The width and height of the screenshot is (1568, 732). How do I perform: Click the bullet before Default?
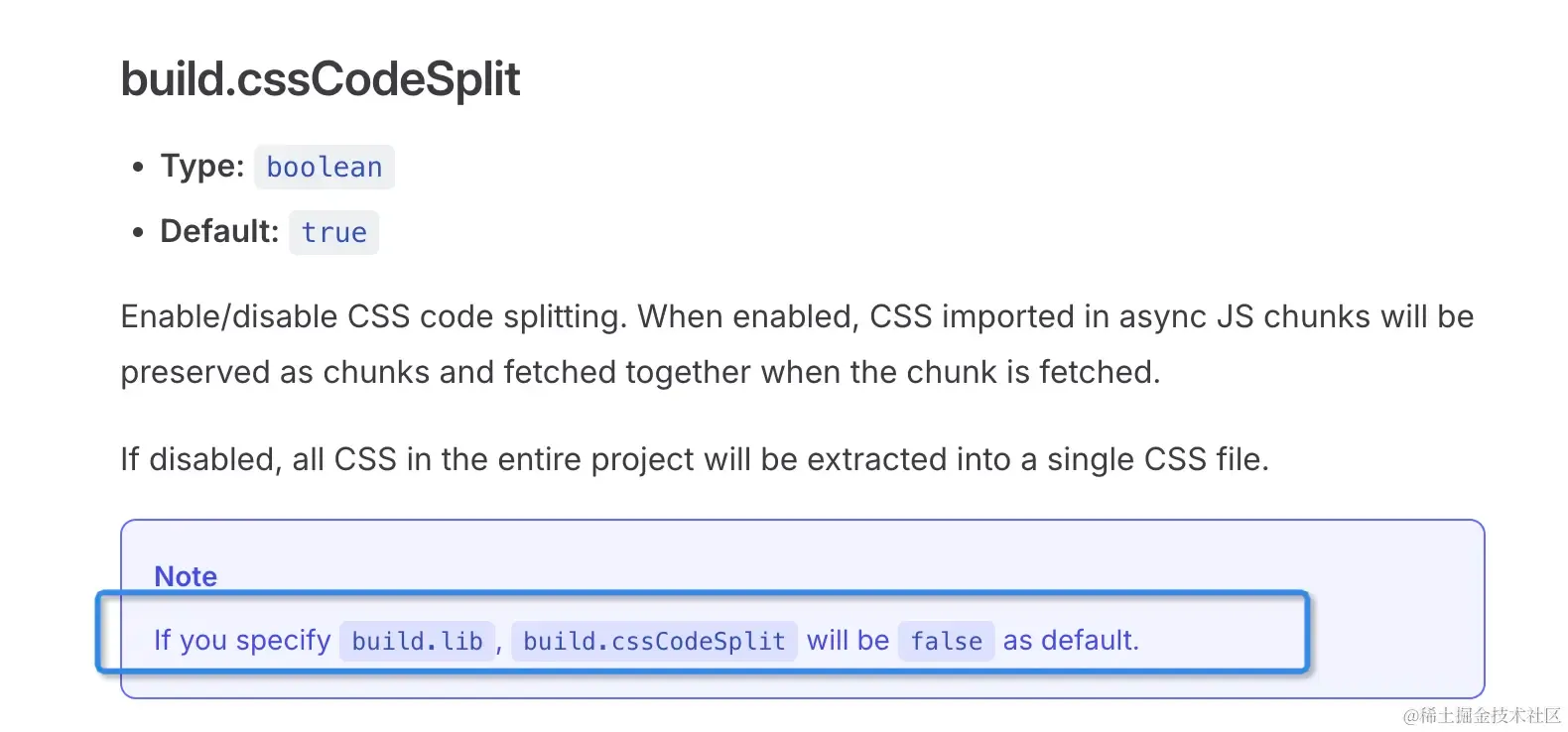tap(138, 232)
